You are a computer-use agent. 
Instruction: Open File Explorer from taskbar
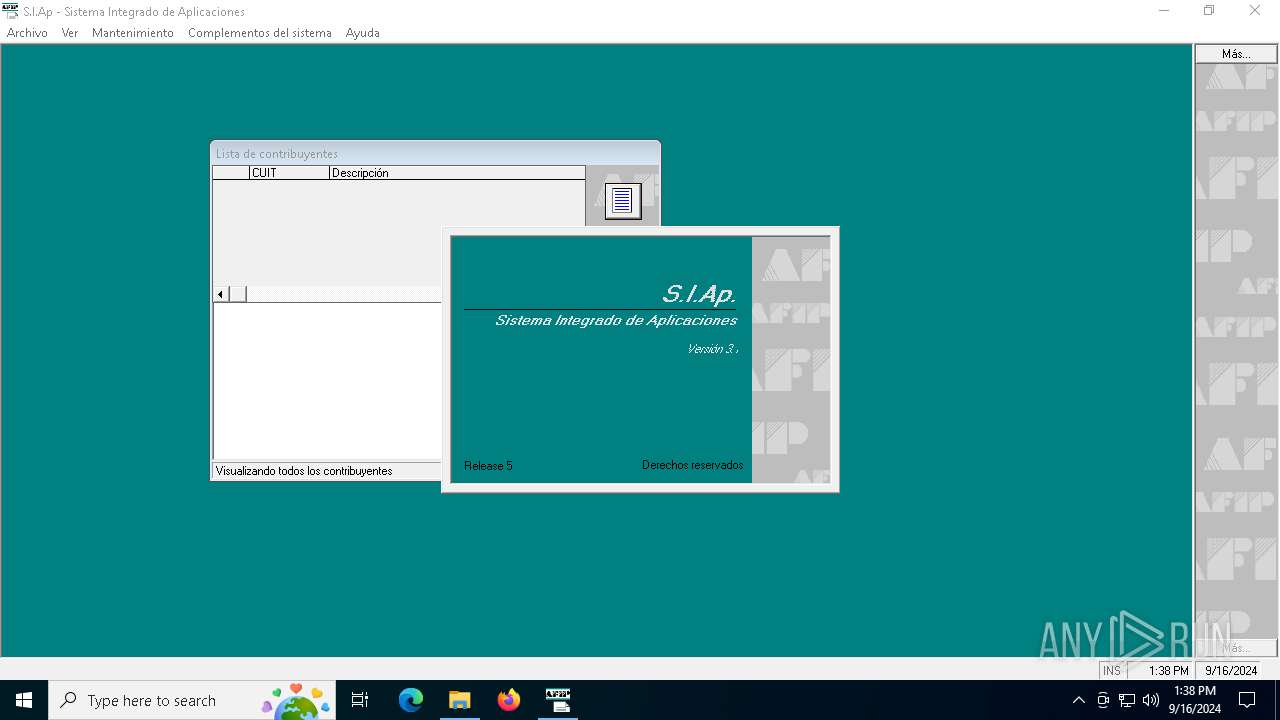pyautogui.click(x=459, y=700)
